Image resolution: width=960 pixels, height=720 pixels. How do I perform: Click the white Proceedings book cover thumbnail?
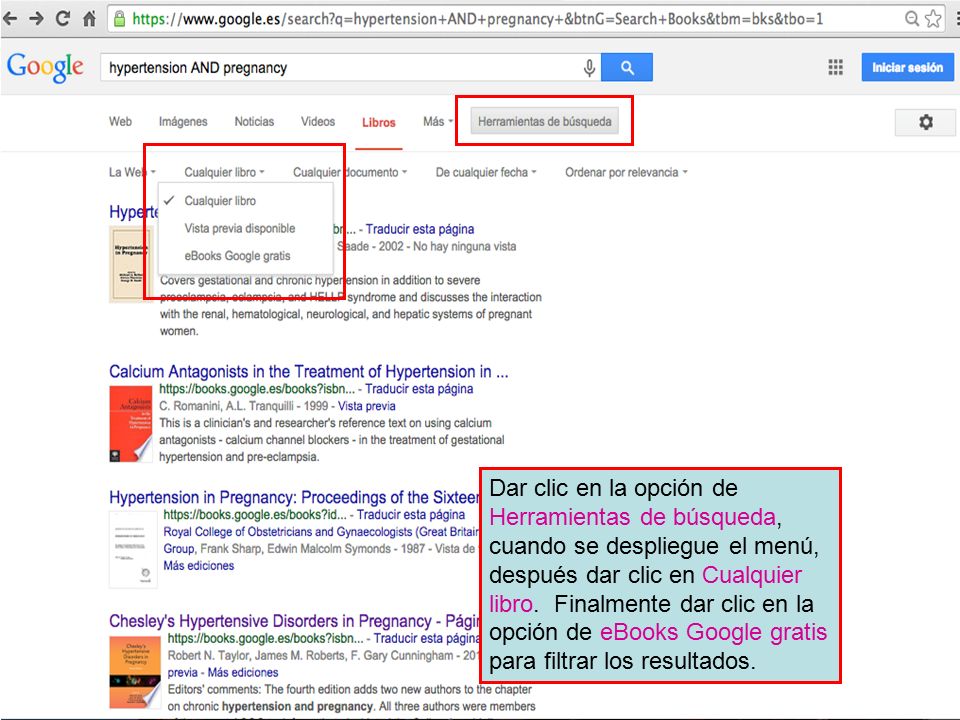[x=133, y=550]
